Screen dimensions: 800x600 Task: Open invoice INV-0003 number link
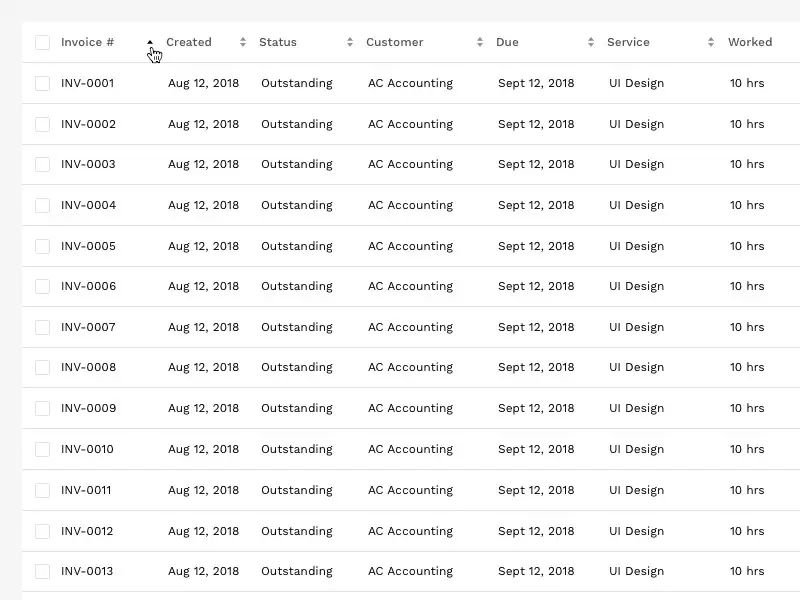(88, 164)
